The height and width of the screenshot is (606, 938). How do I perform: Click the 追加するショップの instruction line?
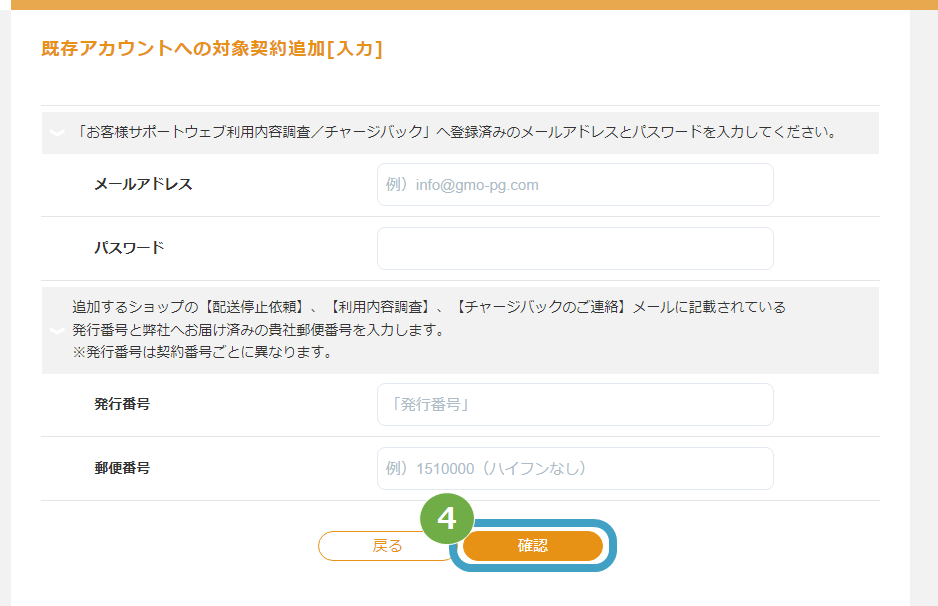tap(429, 307)
